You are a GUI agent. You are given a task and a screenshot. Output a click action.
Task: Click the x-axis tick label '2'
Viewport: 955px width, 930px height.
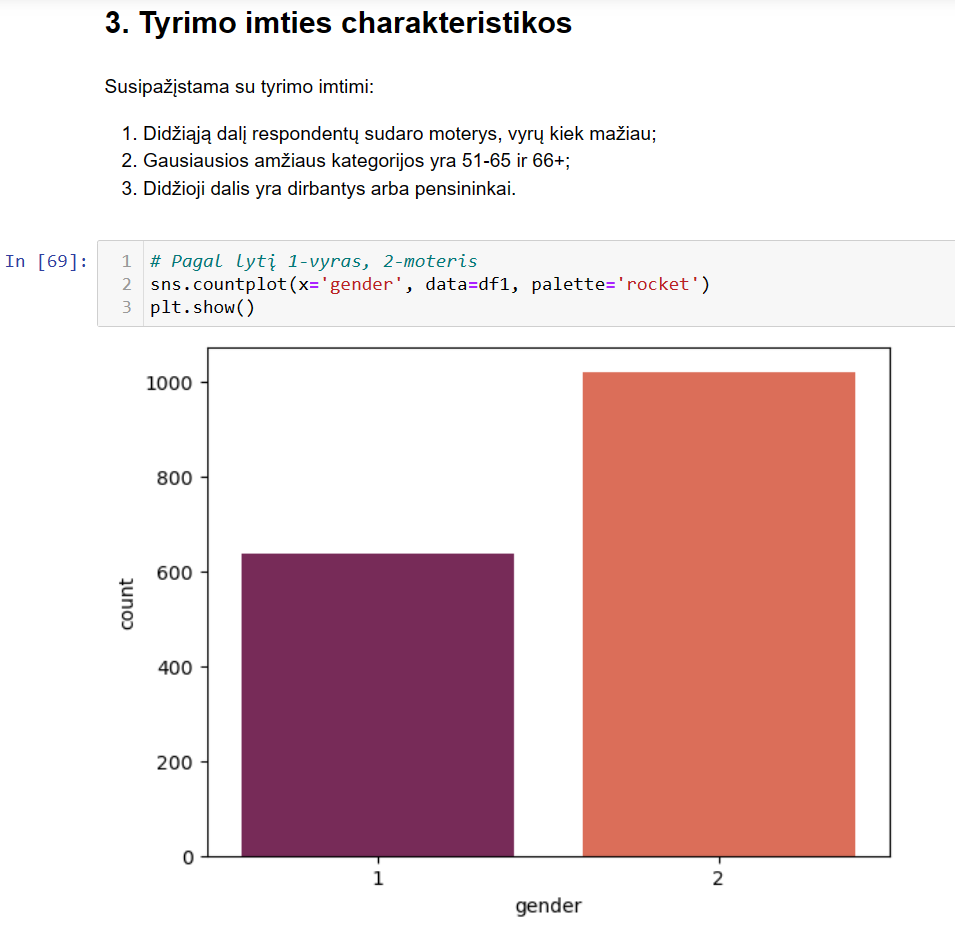718,878
